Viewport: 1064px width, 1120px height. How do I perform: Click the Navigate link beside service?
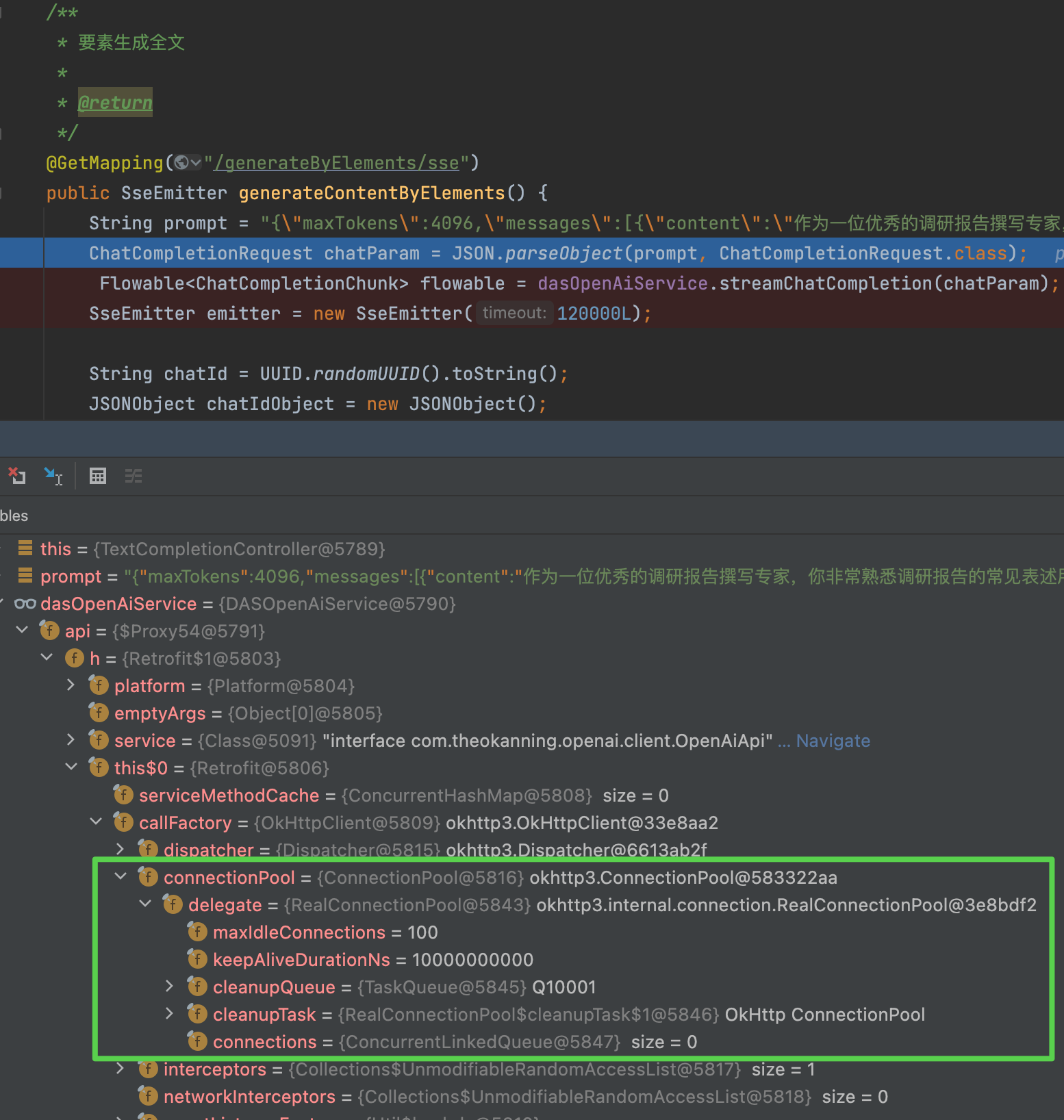(833, 741)
